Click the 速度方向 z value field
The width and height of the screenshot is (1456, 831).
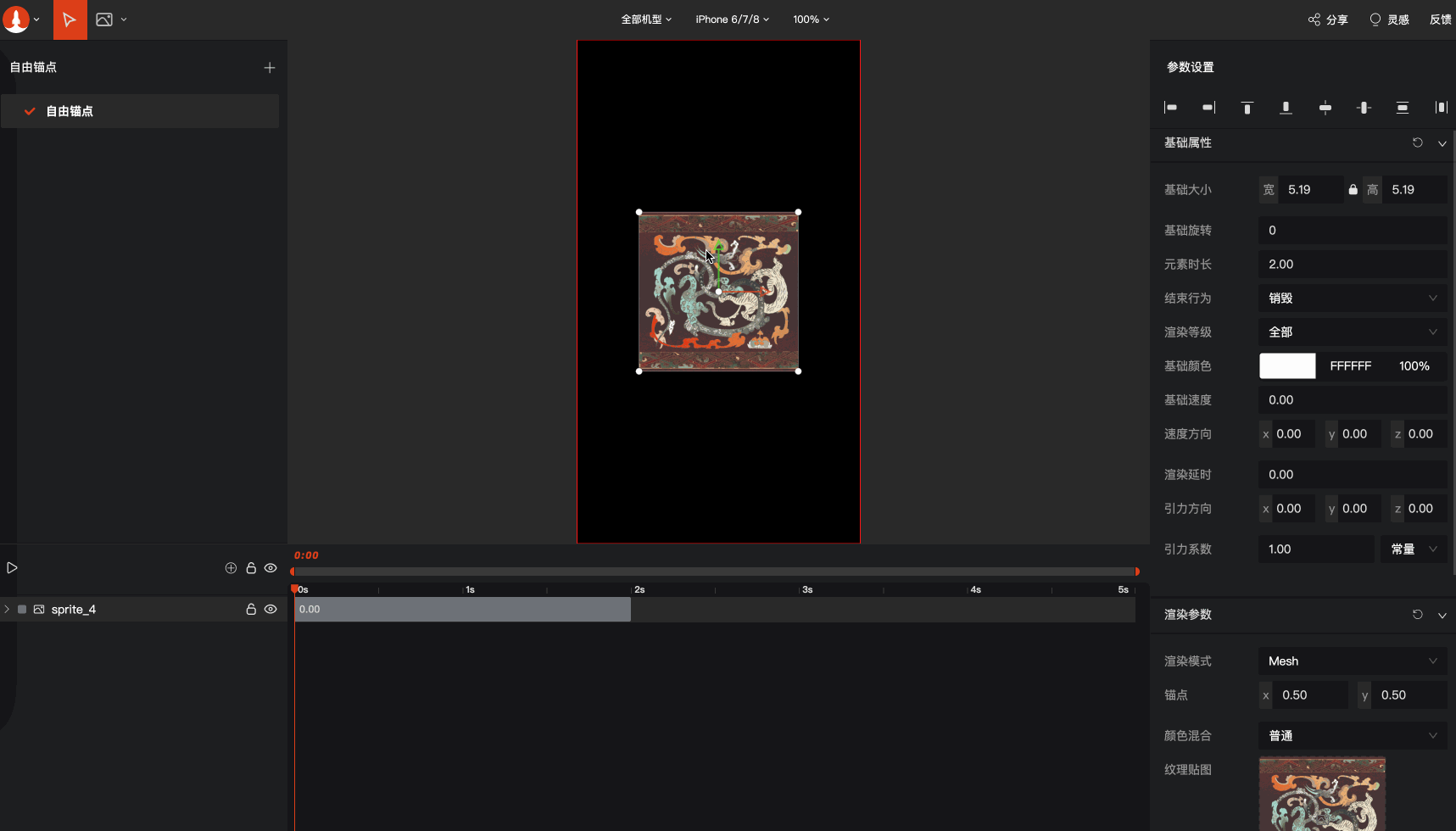tap(1426, 434)
